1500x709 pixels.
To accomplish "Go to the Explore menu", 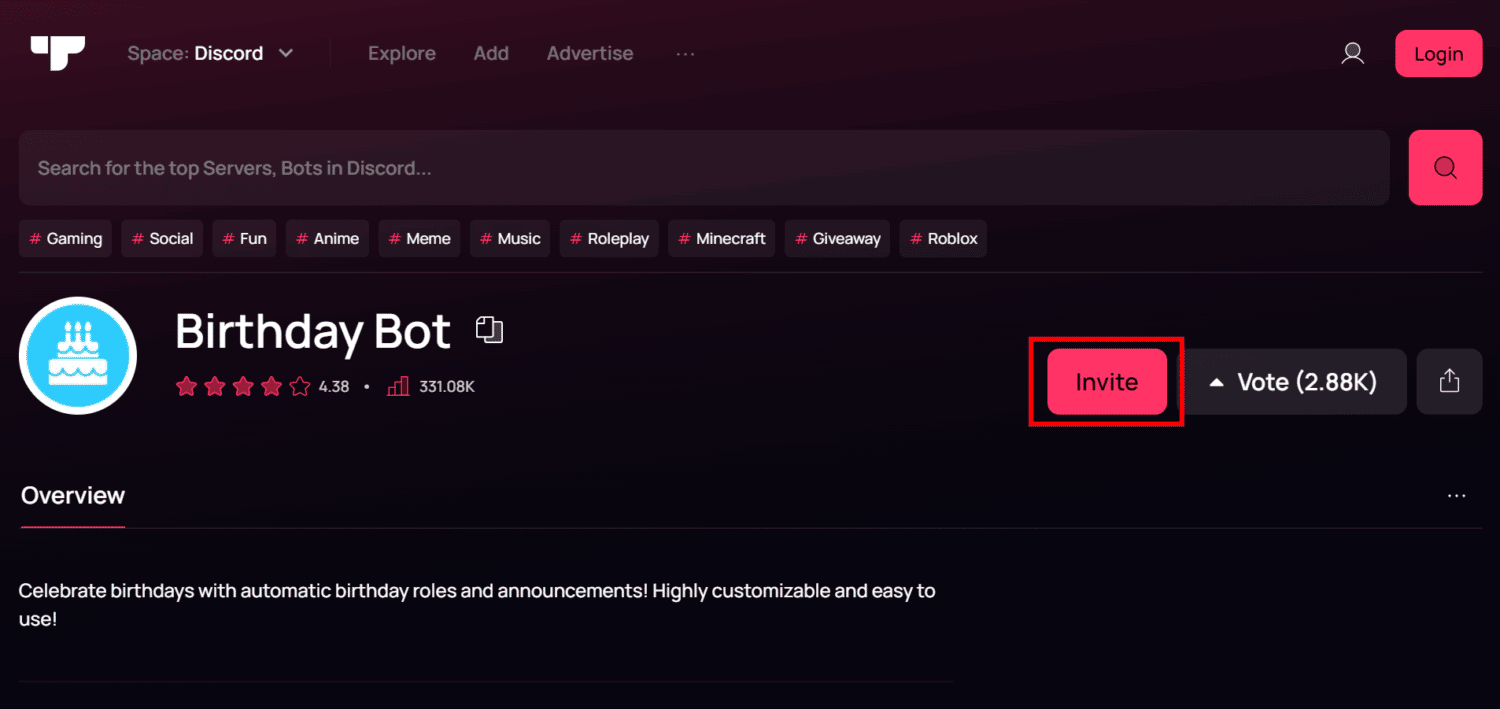I will click(x=401, y=53).
